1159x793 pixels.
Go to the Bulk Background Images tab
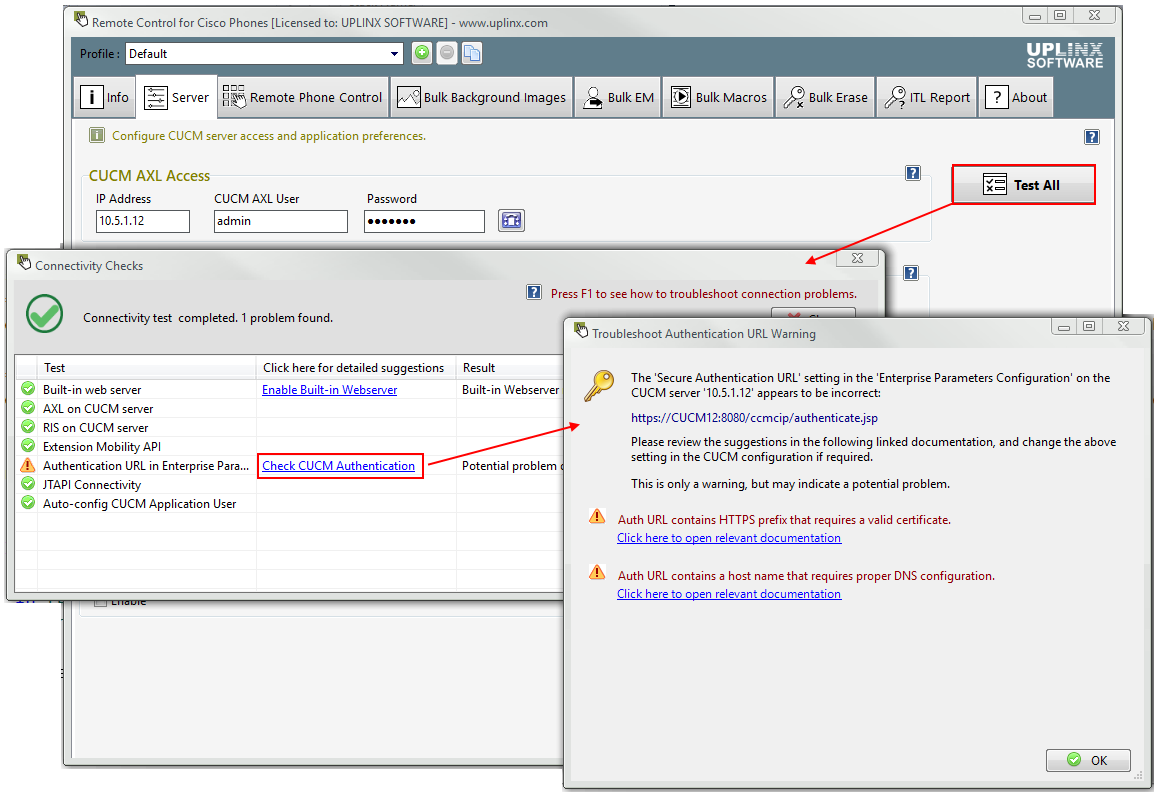[482, 98]
